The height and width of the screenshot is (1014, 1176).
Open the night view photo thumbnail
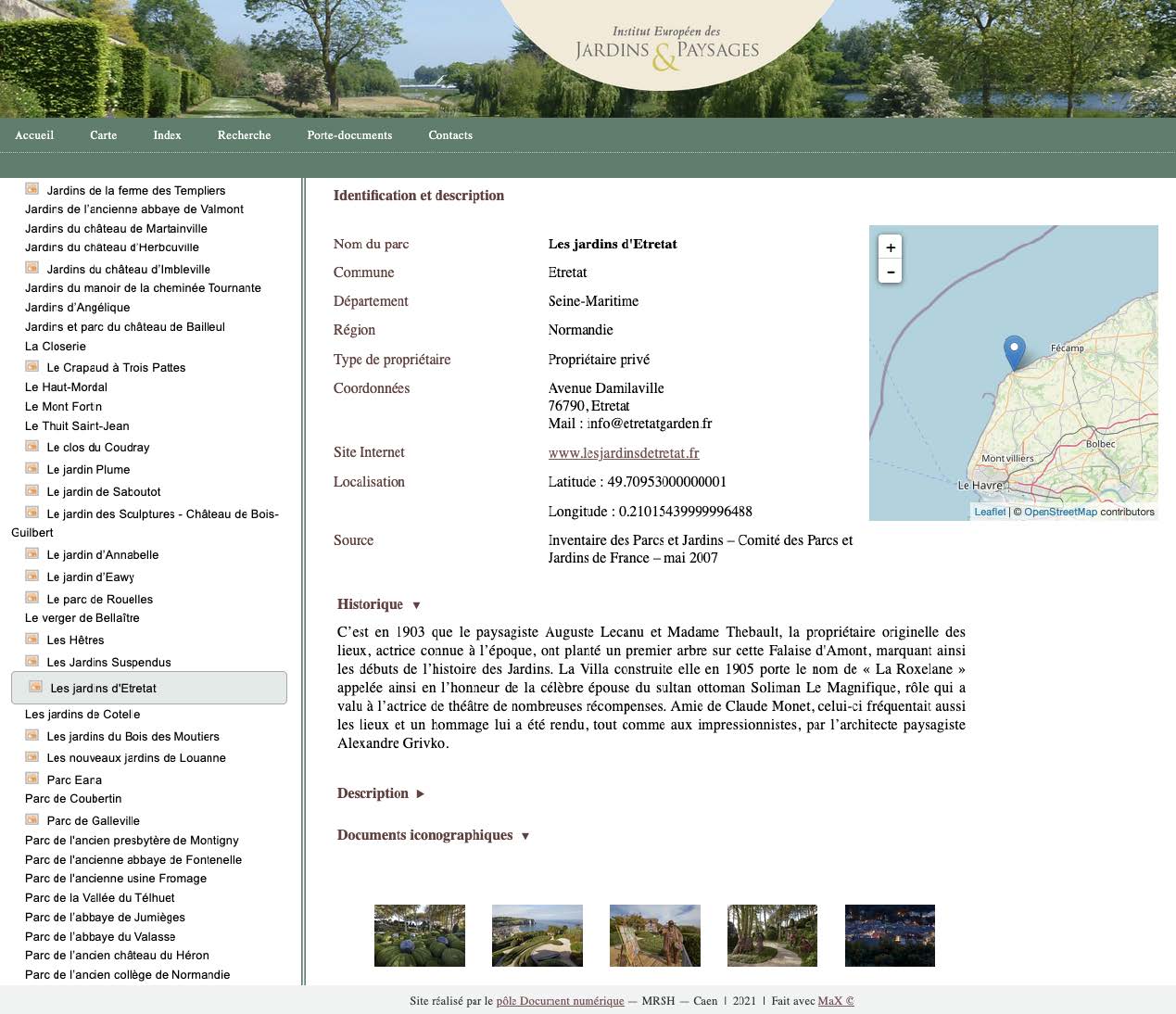(890, 935)
